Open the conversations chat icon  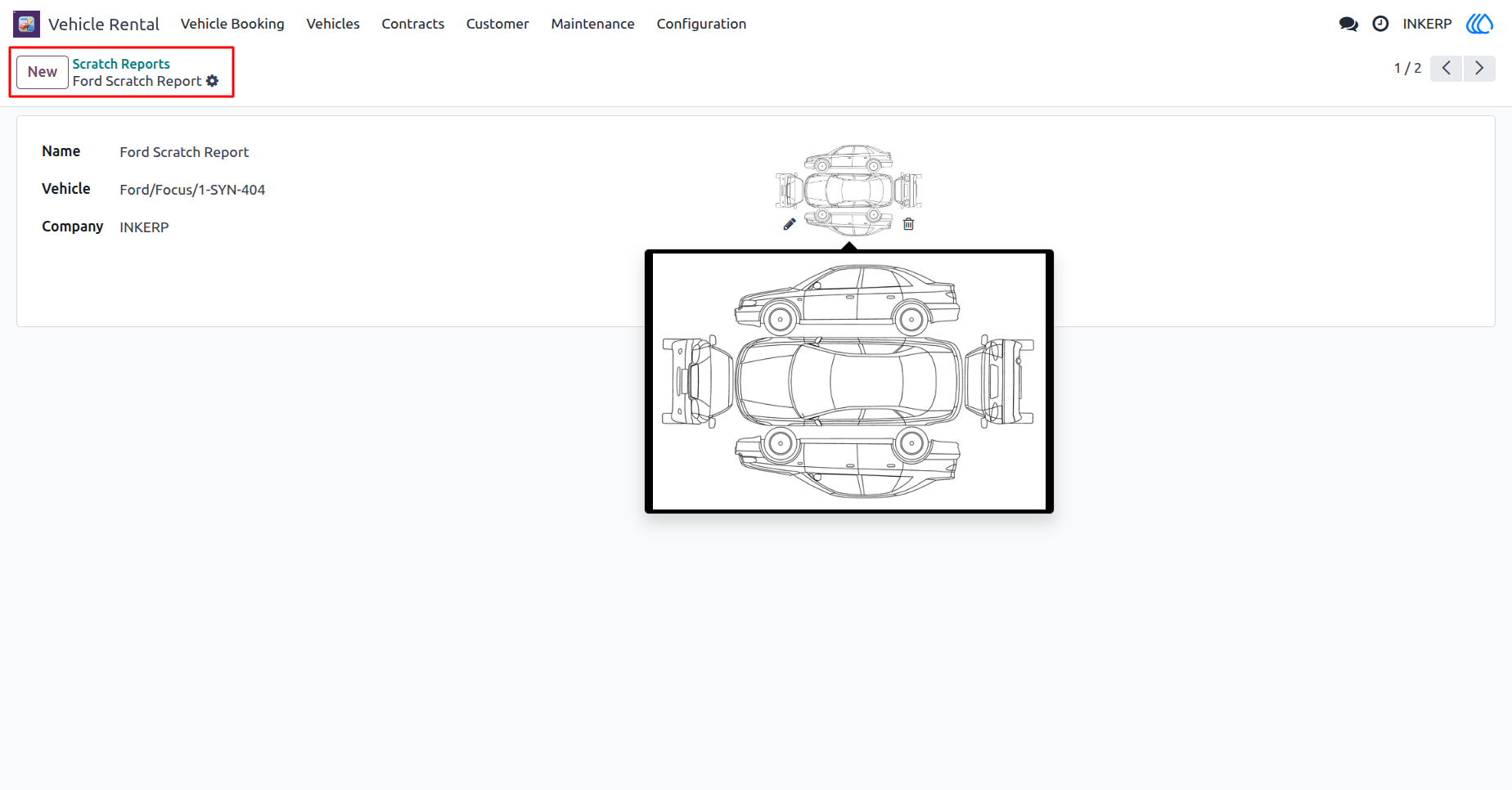(1348, 24)
